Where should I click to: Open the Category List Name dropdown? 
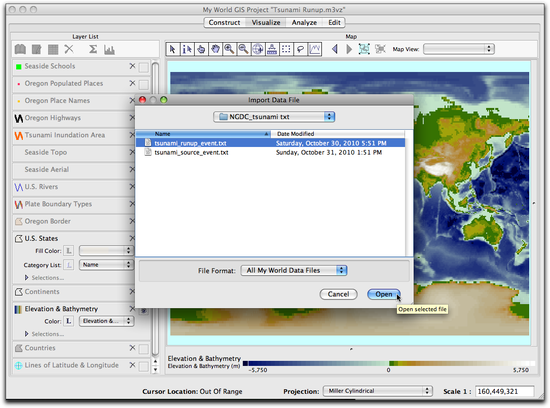106,265
